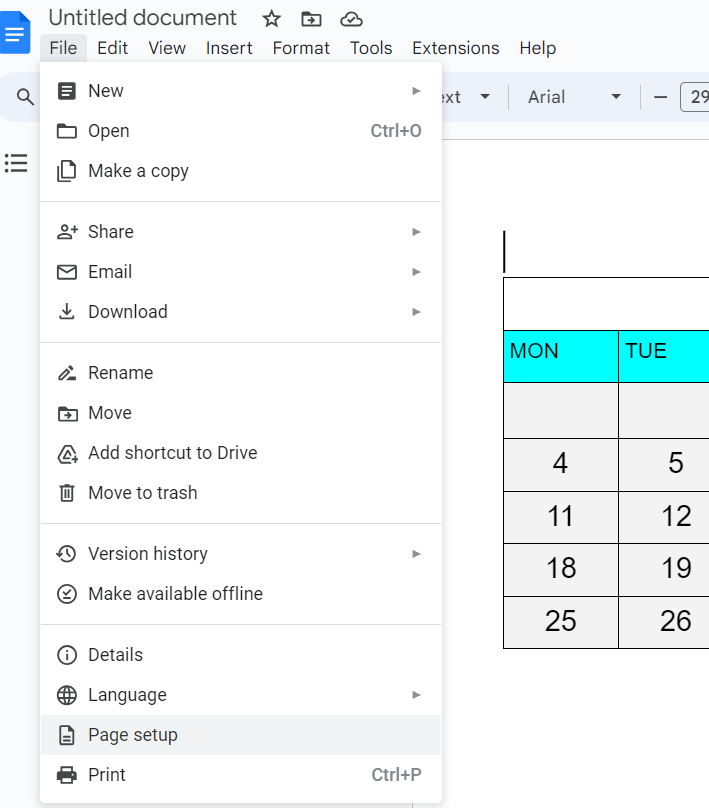The width and height of the screenshot is (709, 808).
Task: Star the Untitled document
Action: (272, 19)
